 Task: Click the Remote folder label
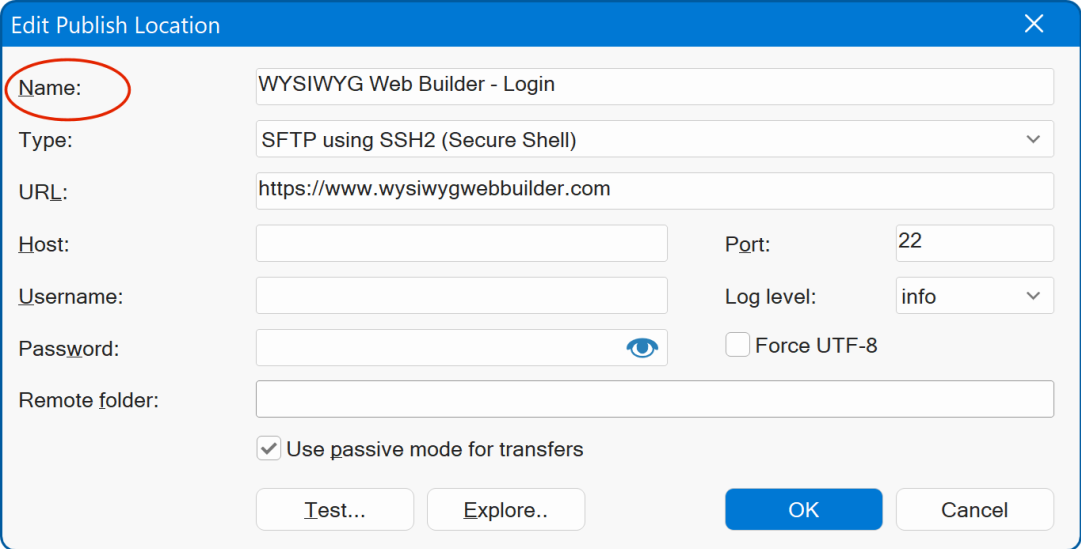click(89, 401)
